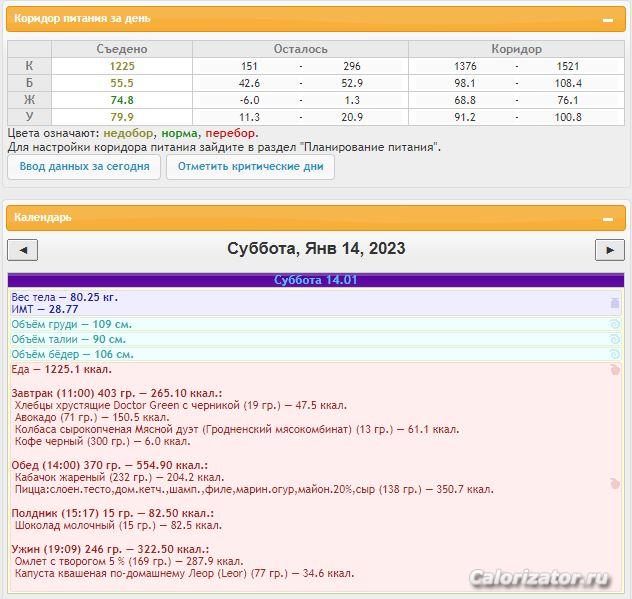Click the body weight scale icon
This screenshot has height=599, width=632.
pos(615,302)
